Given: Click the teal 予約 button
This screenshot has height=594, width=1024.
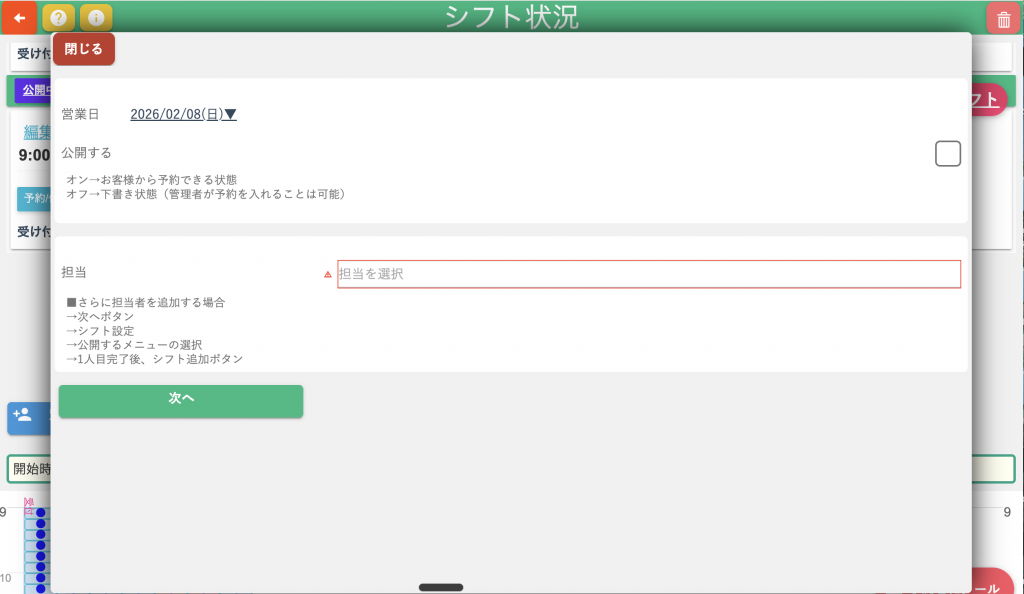Looking at the screenshot, I should click(x=34, y=198).
